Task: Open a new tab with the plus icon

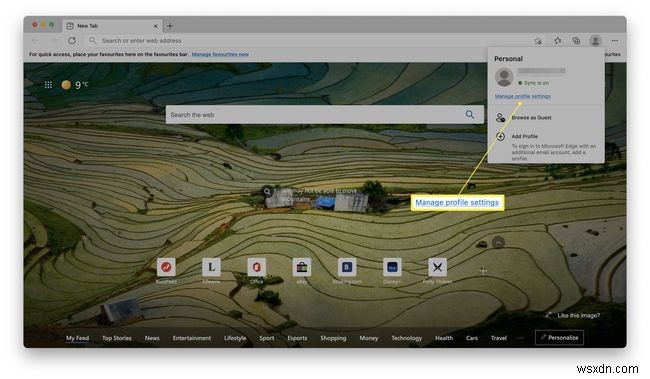Action: tap(170, 26)
